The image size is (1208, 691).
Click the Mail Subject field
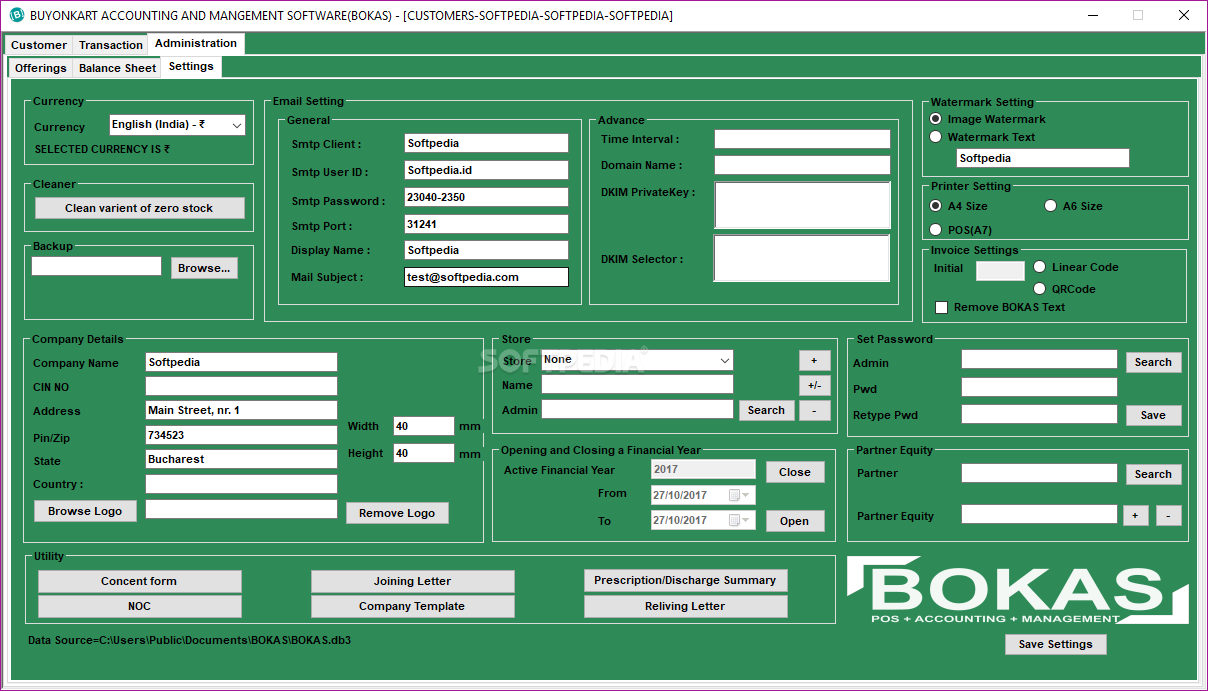coord(486,277)
